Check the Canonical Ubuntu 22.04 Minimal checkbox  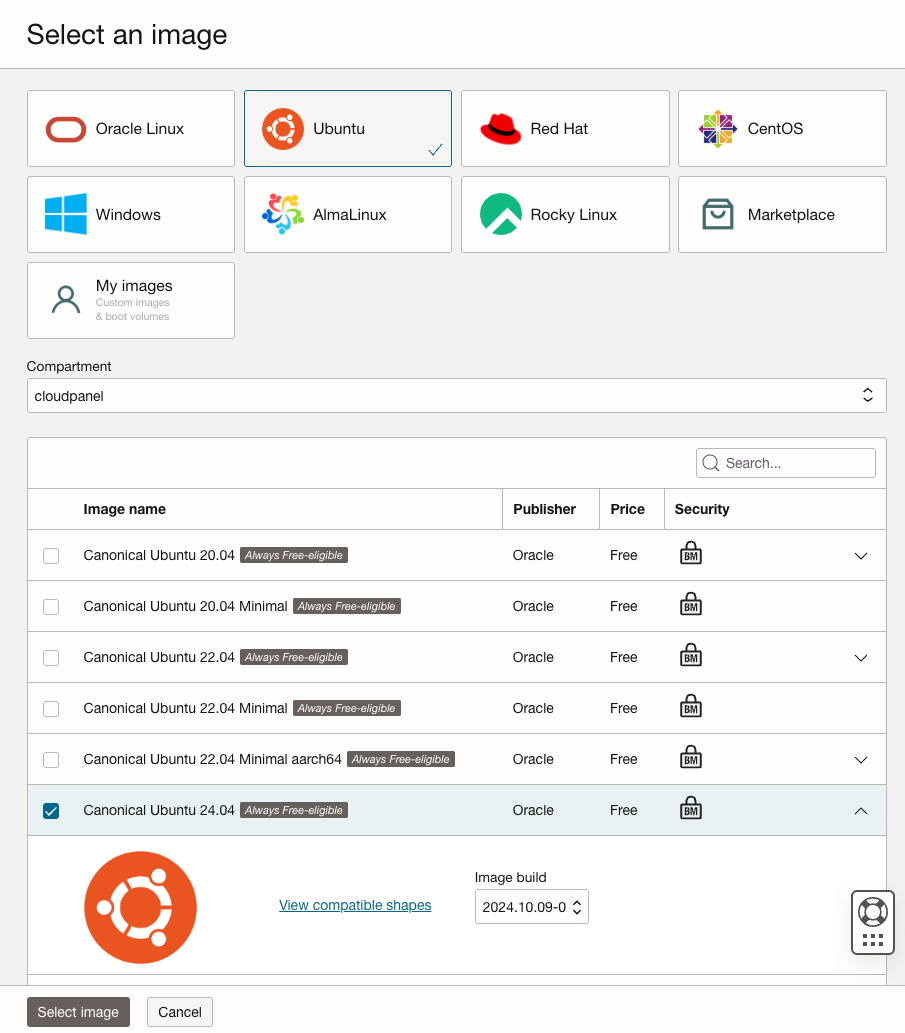(51, 709)
